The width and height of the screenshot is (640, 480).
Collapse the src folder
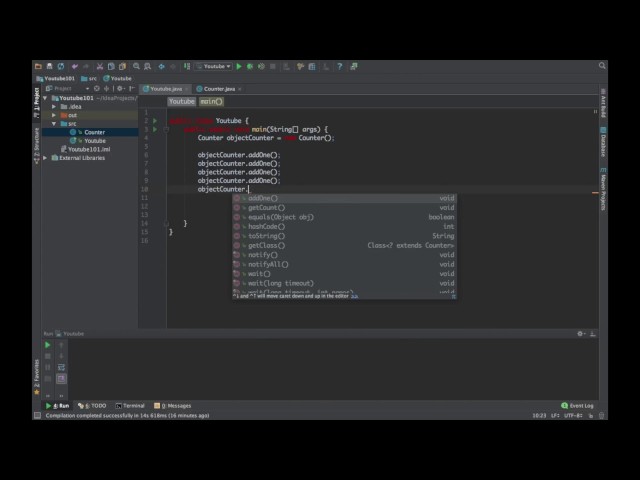[54, 124]
